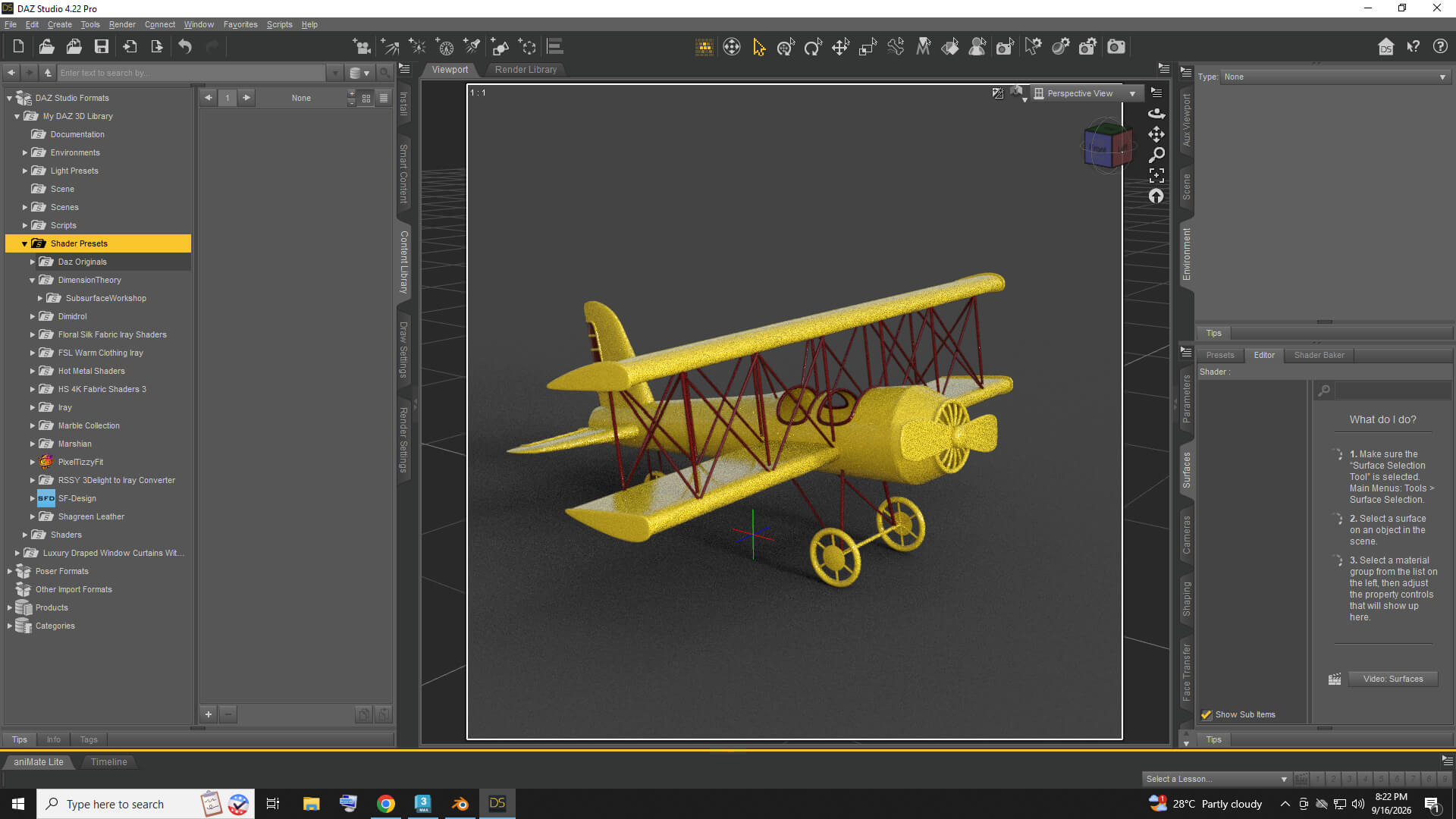Open the Render menu

click(x=122, y=24)
